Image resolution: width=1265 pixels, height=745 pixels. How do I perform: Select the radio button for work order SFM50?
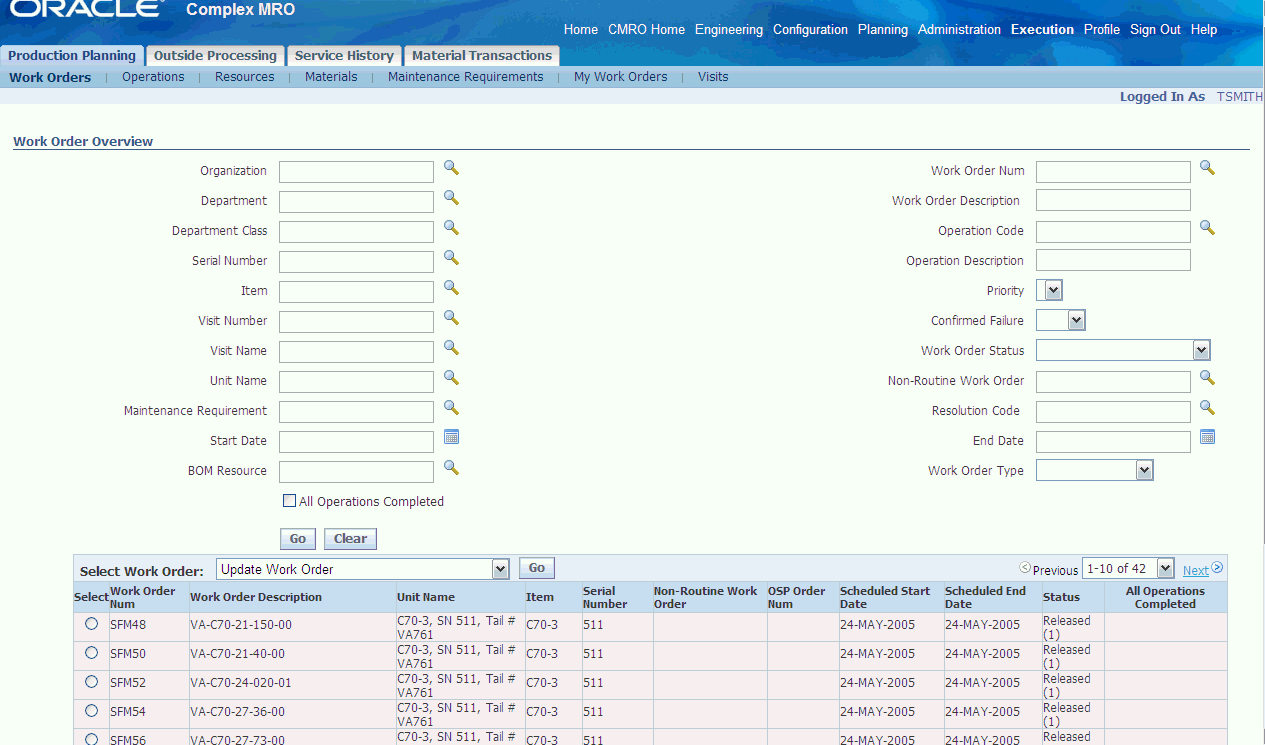tap(91, 652)
